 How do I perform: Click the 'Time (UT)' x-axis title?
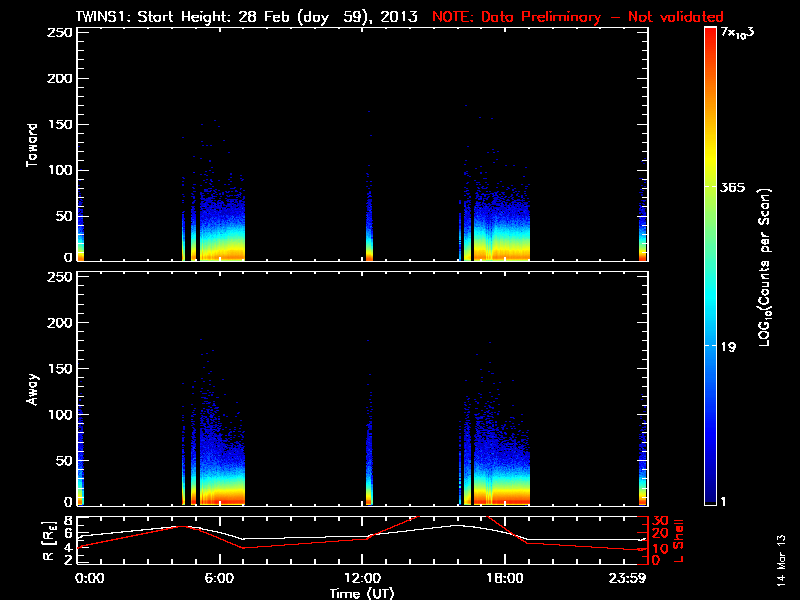coord(363,592)
